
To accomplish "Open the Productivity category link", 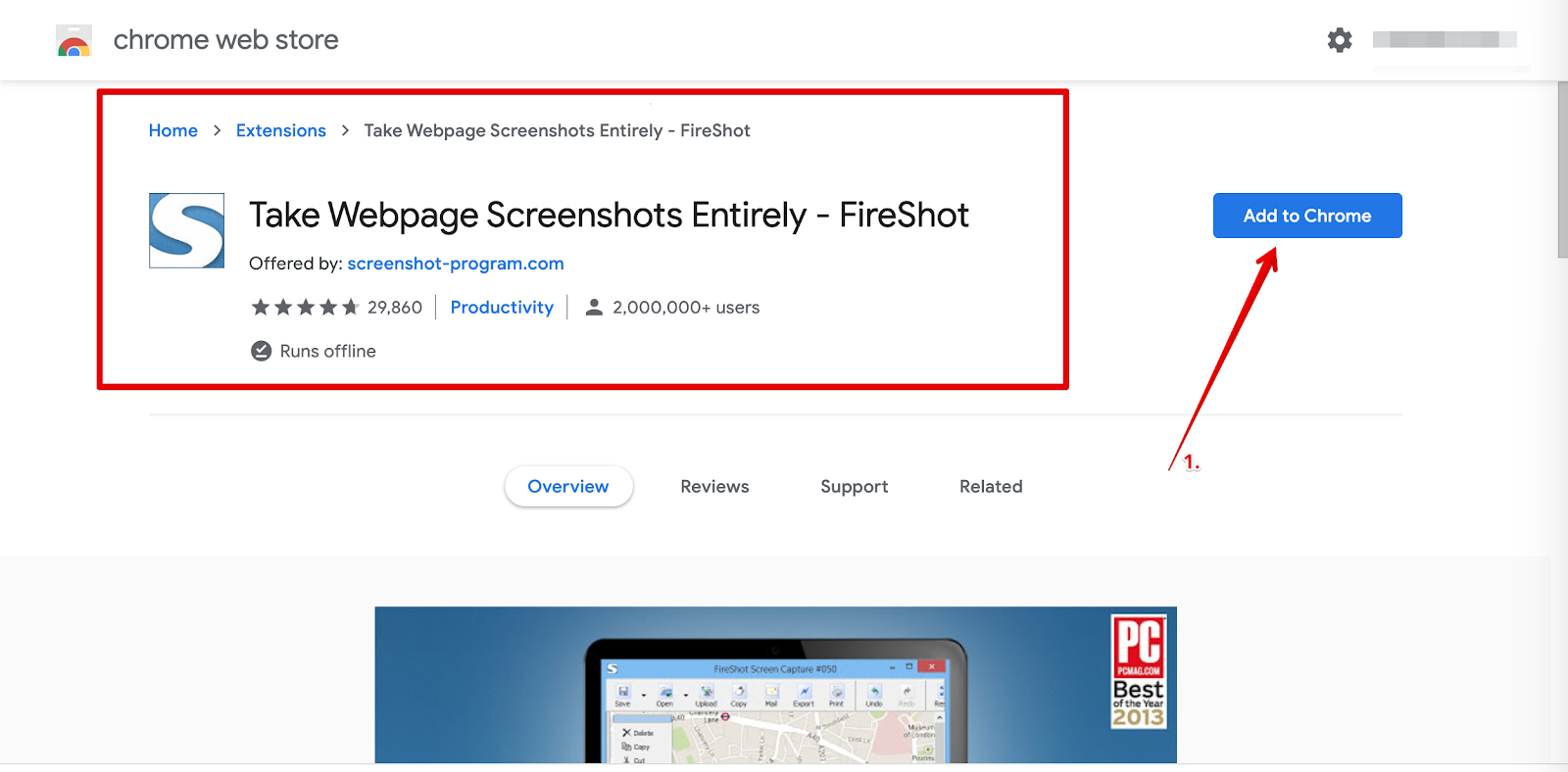I will point(502,308).
